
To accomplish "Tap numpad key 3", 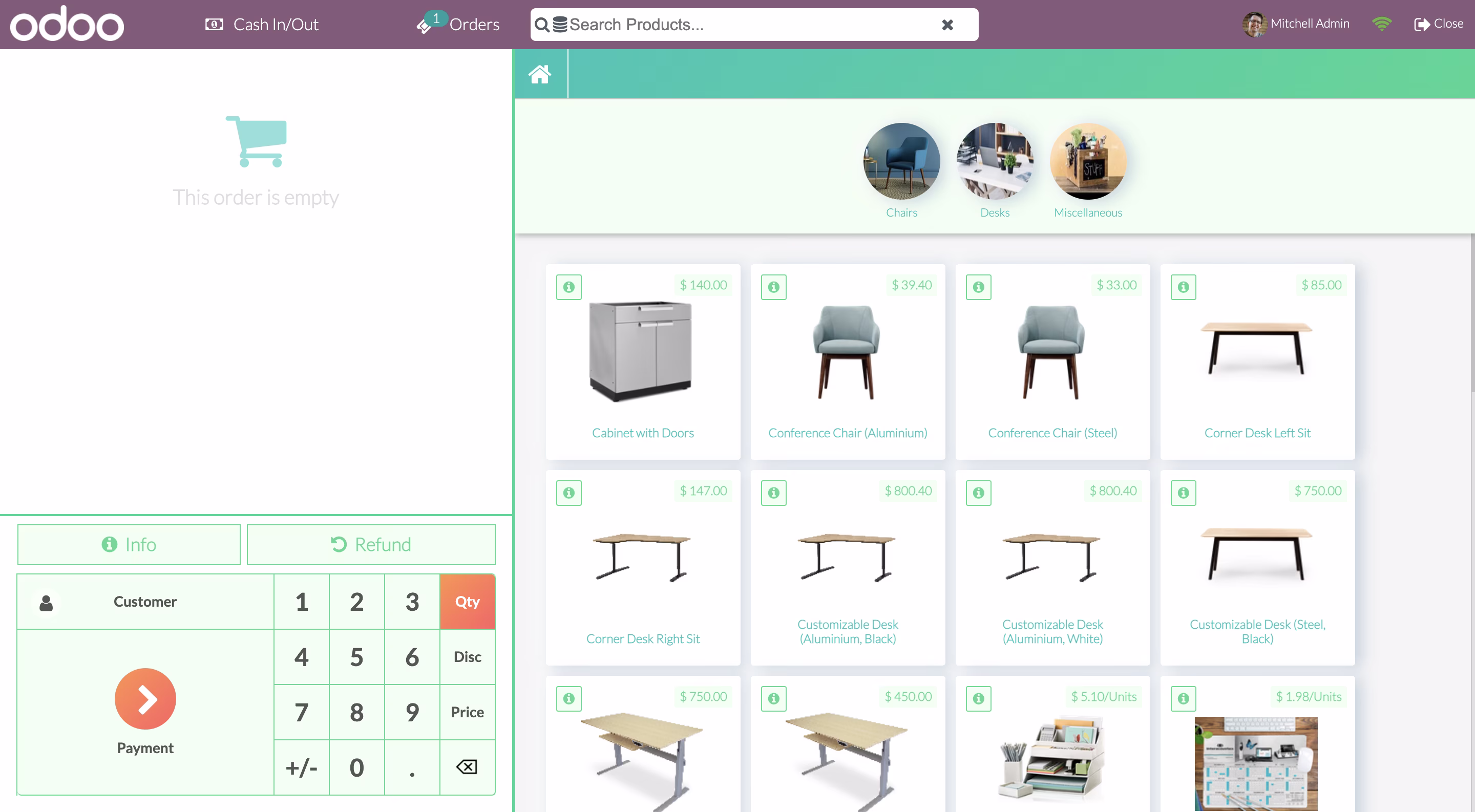I will [x=412, y=602].
